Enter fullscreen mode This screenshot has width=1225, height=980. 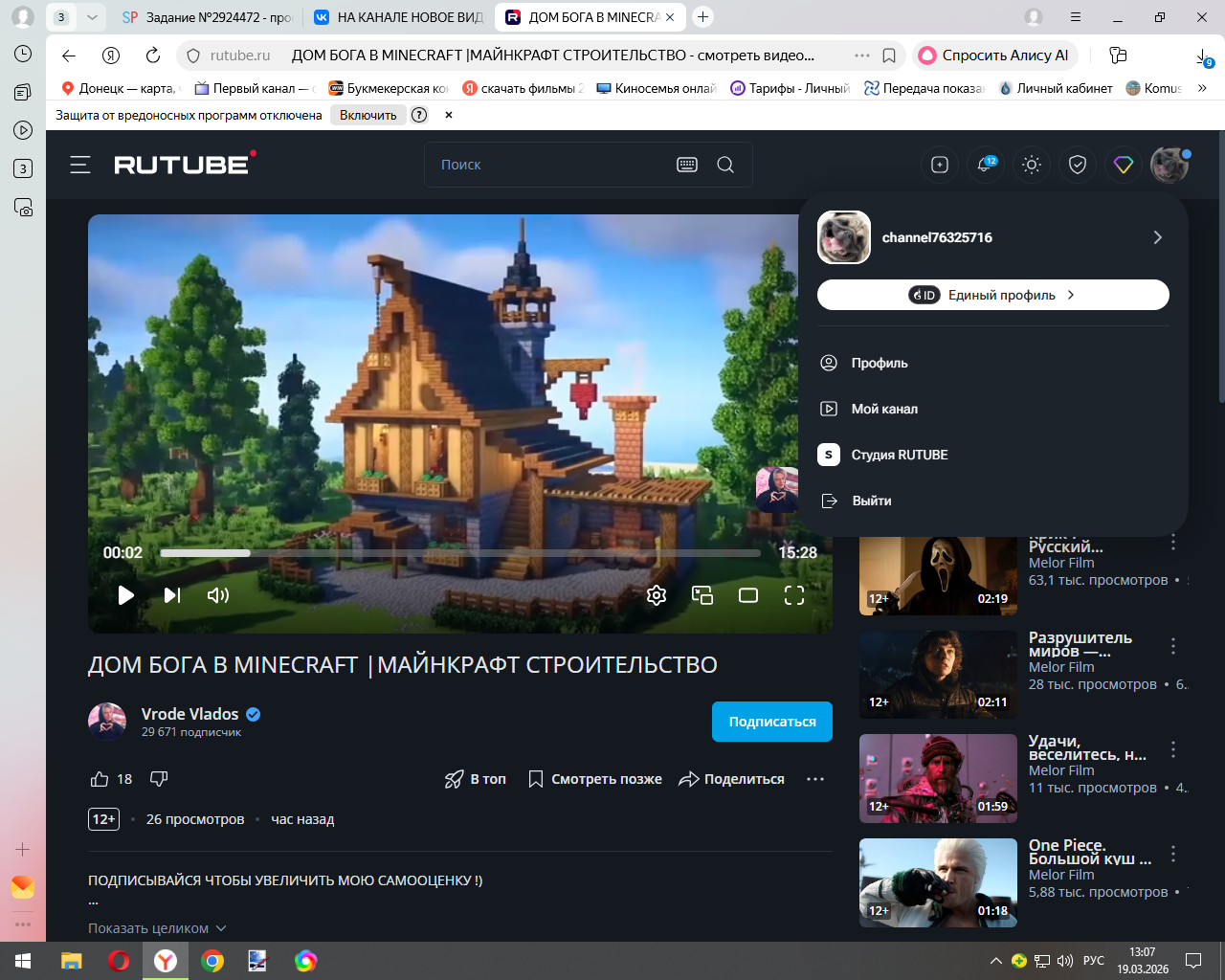[794, 595]
